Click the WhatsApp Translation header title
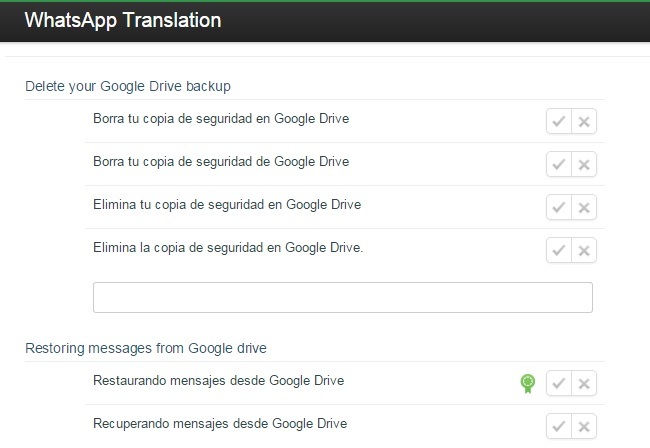This screenshot has width=650, height=448. click(123, 20)
